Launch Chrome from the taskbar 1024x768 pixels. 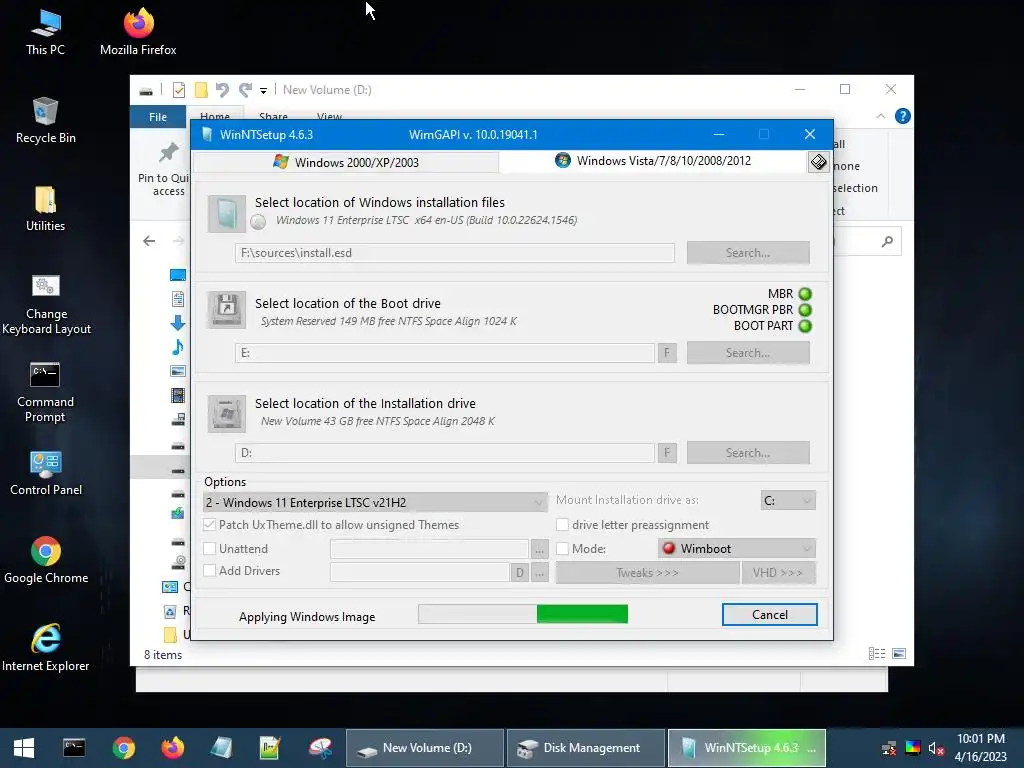pyautogui.click(x=123, y=748)
